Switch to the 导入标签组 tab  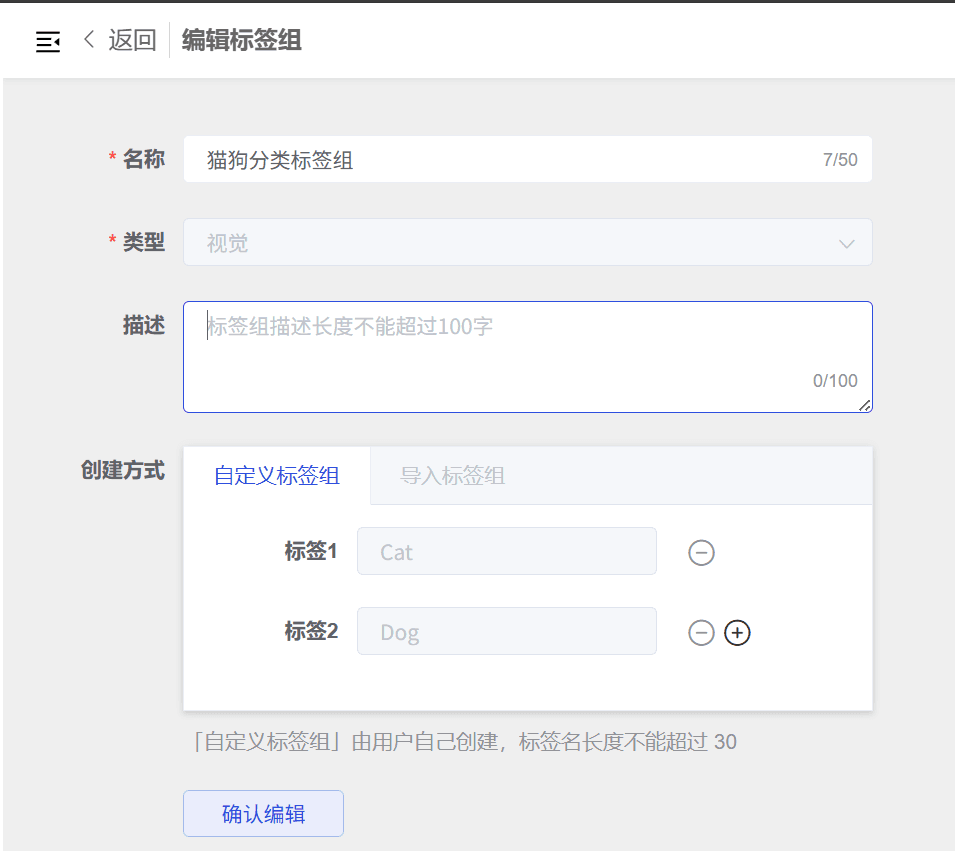click(x=452, y=476)
